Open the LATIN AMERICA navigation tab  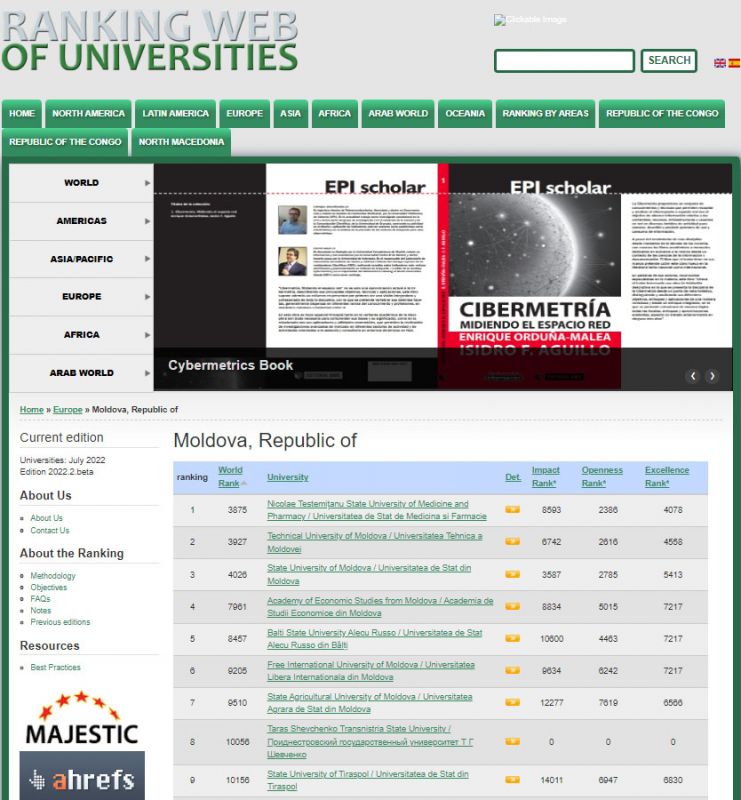(176, 113)
